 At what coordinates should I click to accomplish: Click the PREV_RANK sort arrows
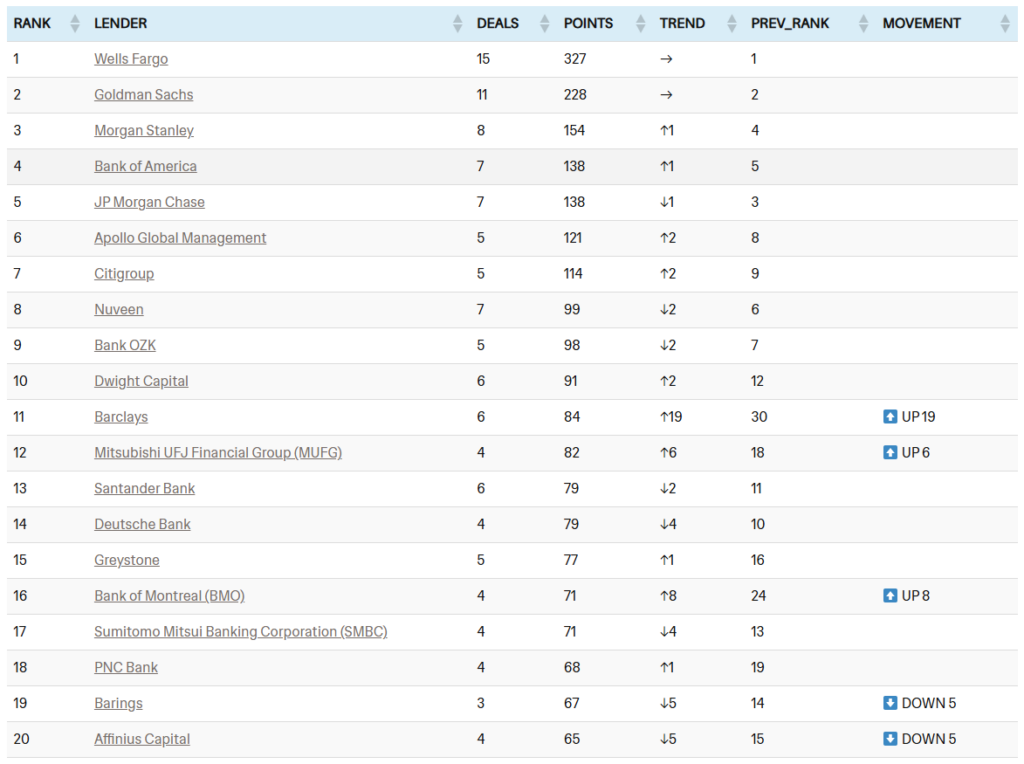click(864, 24)
